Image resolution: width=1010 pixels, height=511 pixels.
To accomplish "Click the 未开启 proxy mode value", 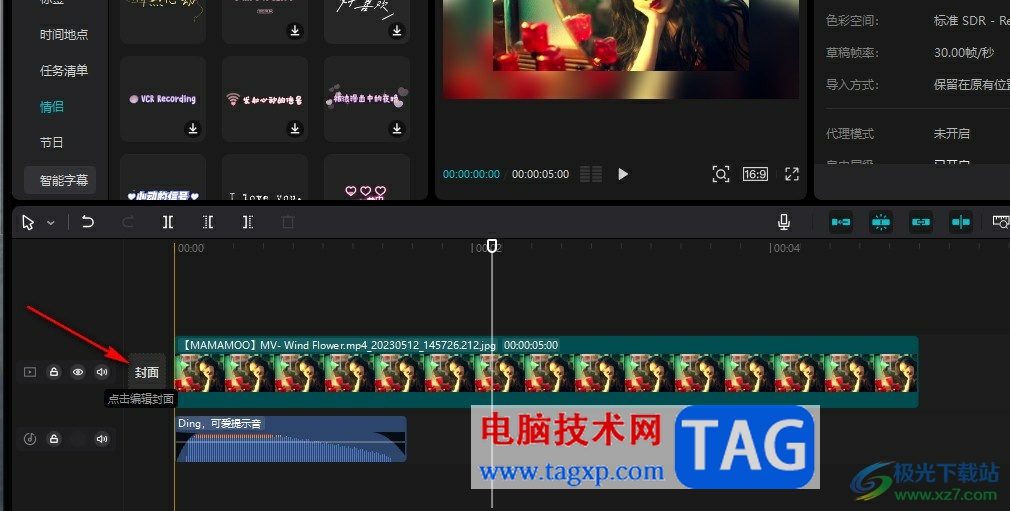I will [x=951, y=133].
